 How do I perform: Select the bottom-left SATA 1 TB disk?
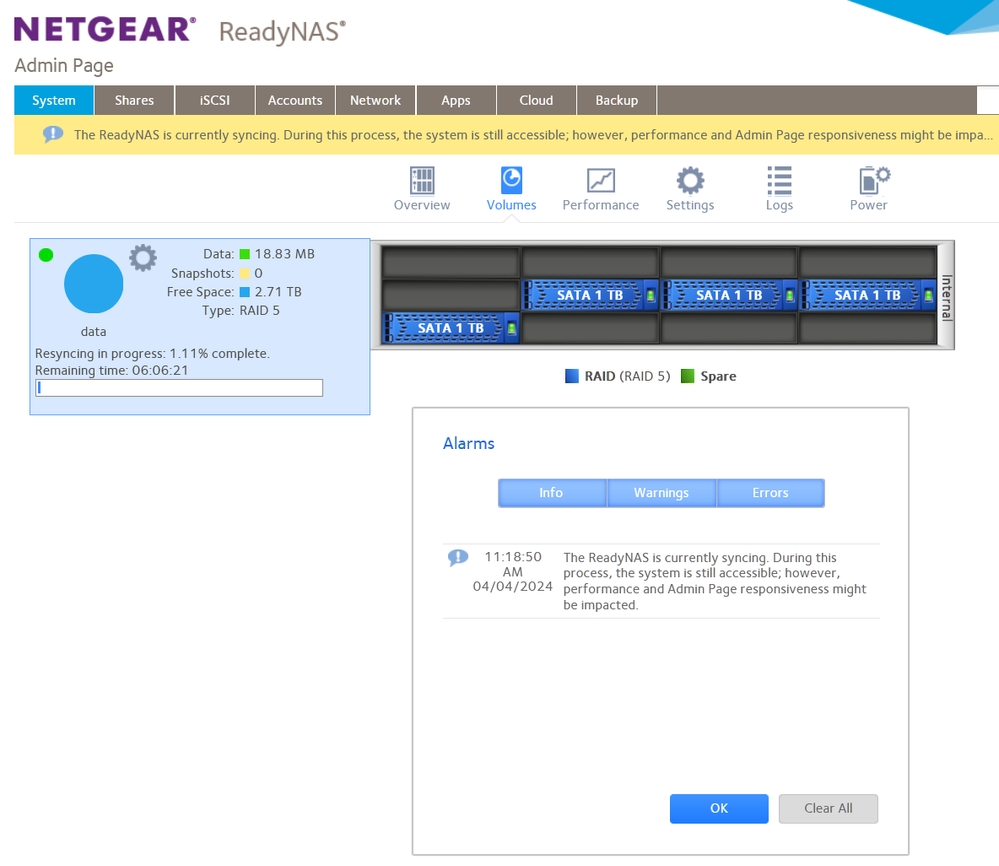coord(450,328)
